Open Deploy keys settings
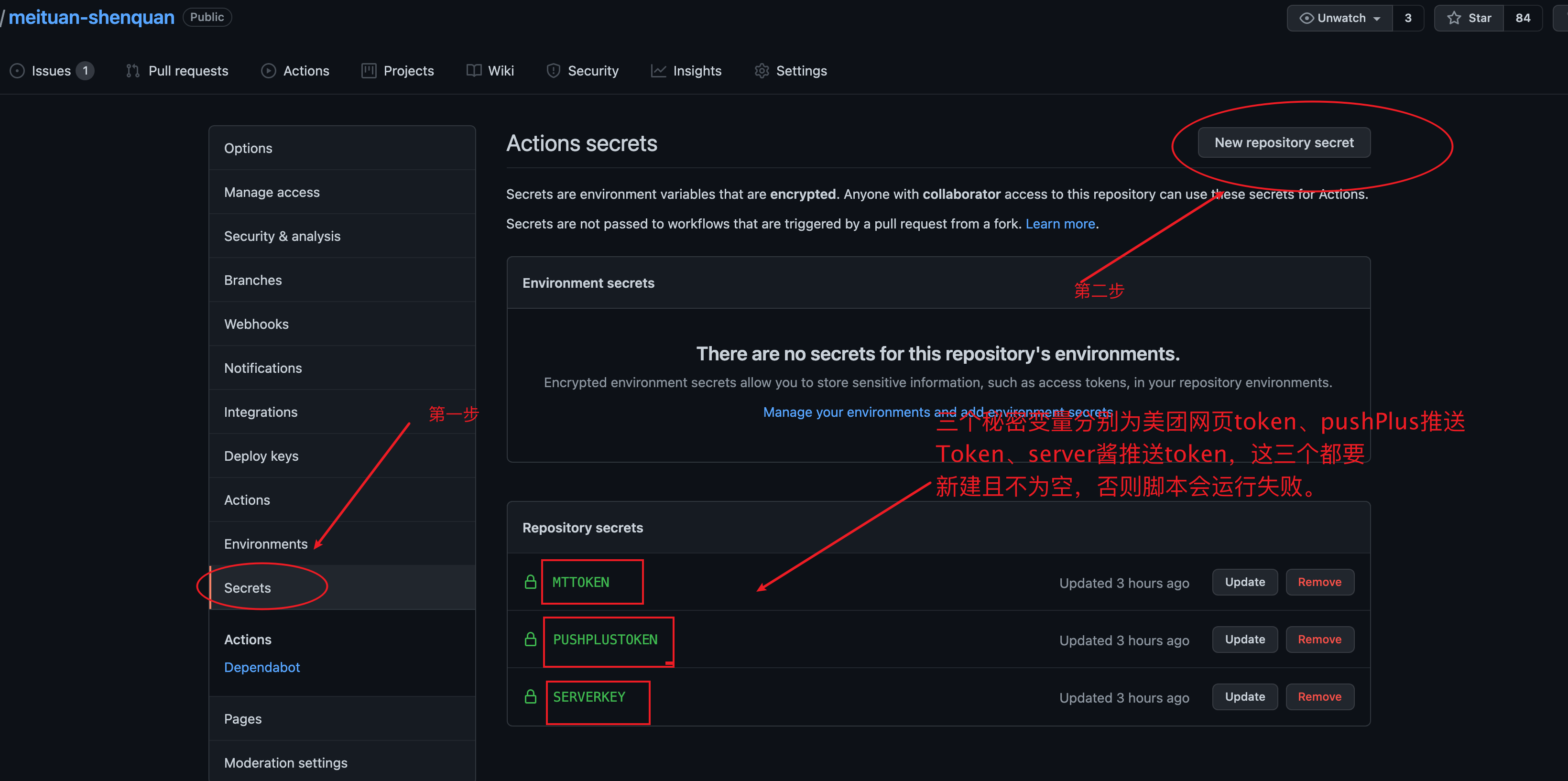1568x781 pixels. [342, 456]
